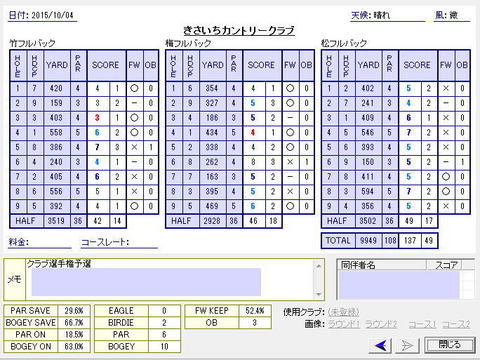Open the 未登録 used clubs link

tap(343, 312)
